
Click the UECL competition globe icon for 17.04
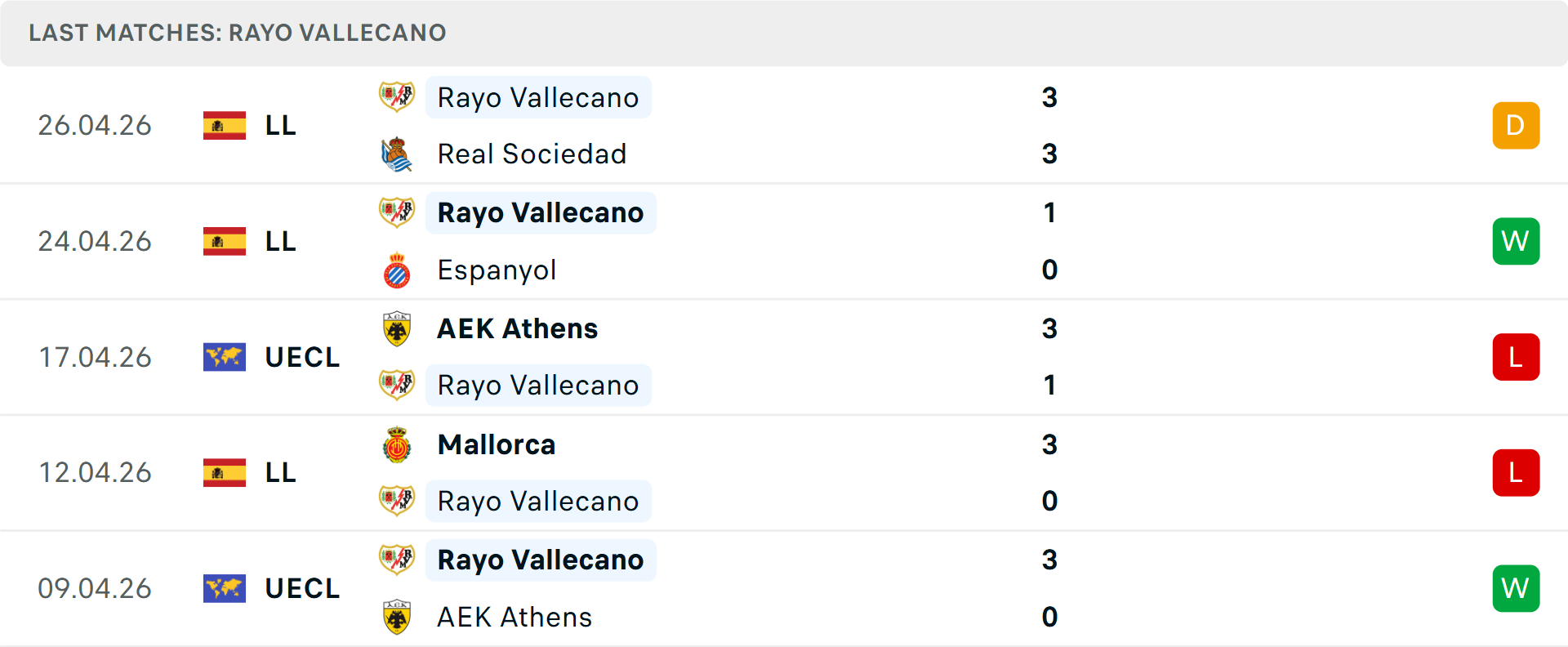point(224,357)
